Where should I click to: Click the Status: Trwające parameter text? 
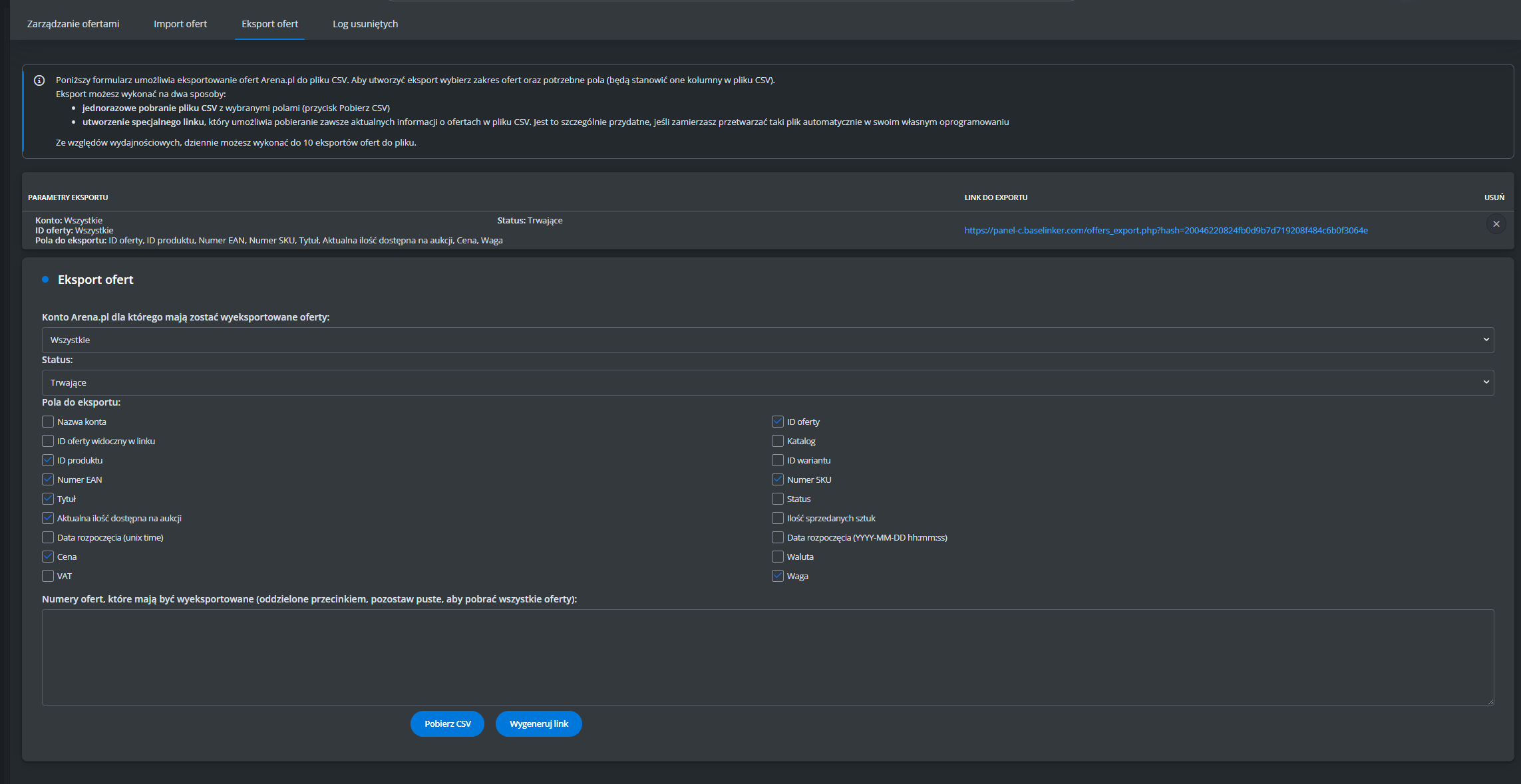pyautogui.click(x=530, y=220)
